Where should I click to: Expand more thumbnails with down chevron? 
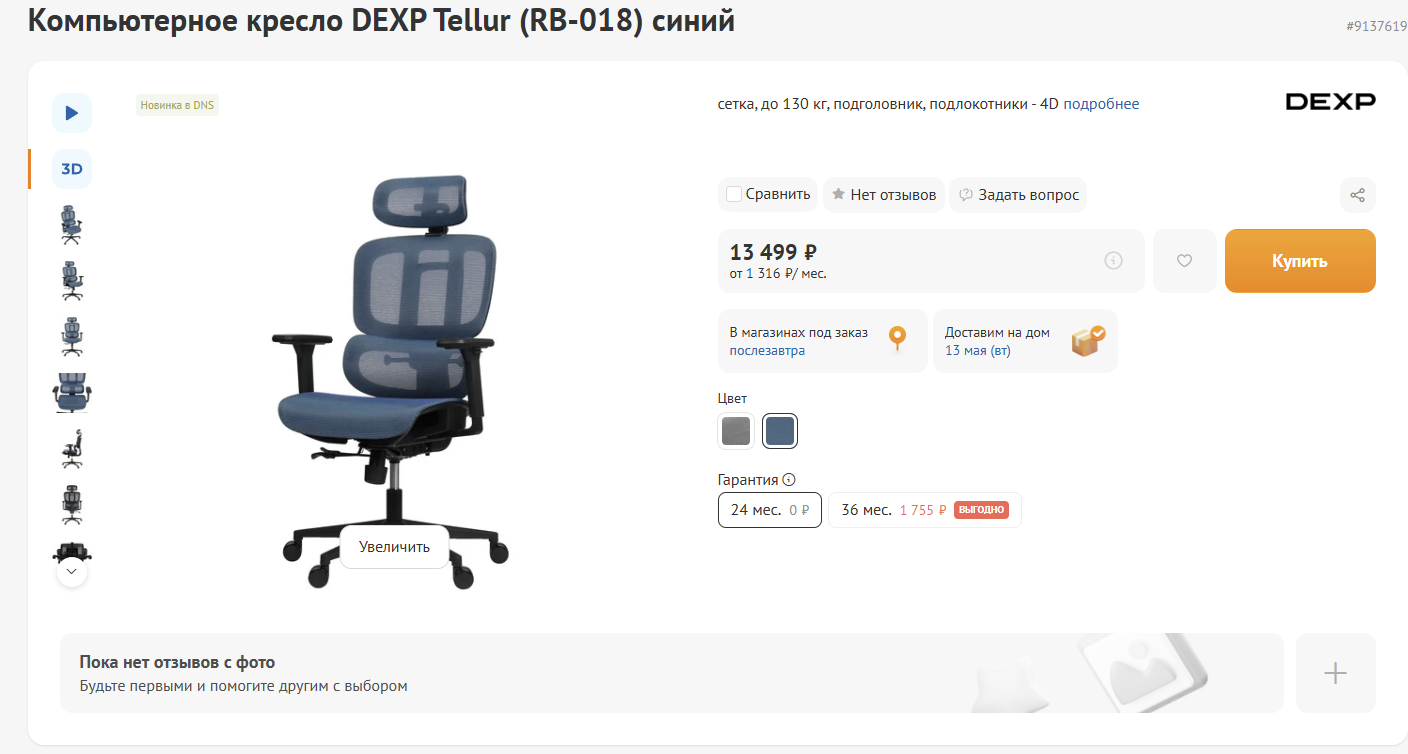tap(71, 572)
